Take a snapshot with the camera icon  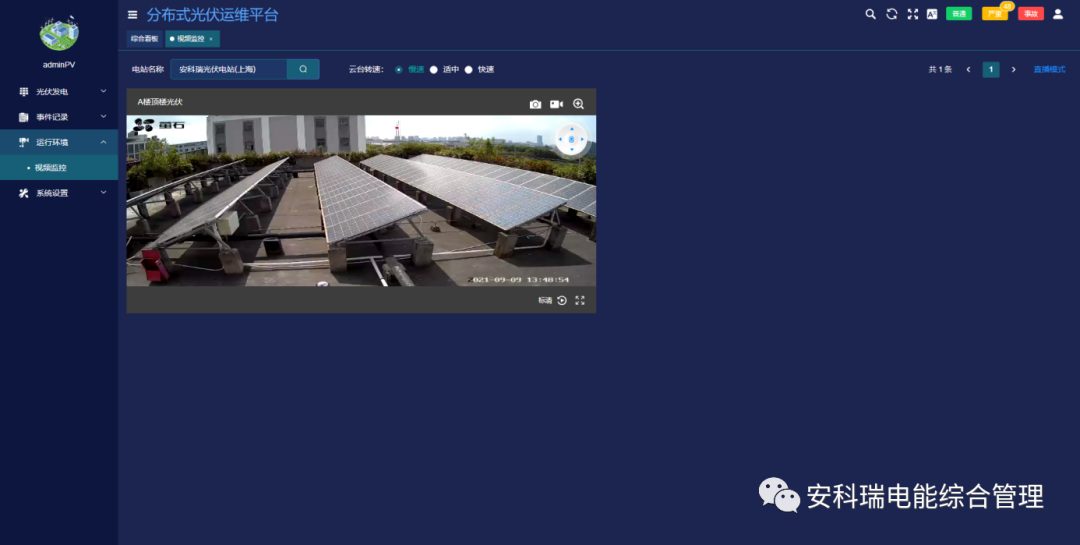pyautogui.click(x=535, y=104)
